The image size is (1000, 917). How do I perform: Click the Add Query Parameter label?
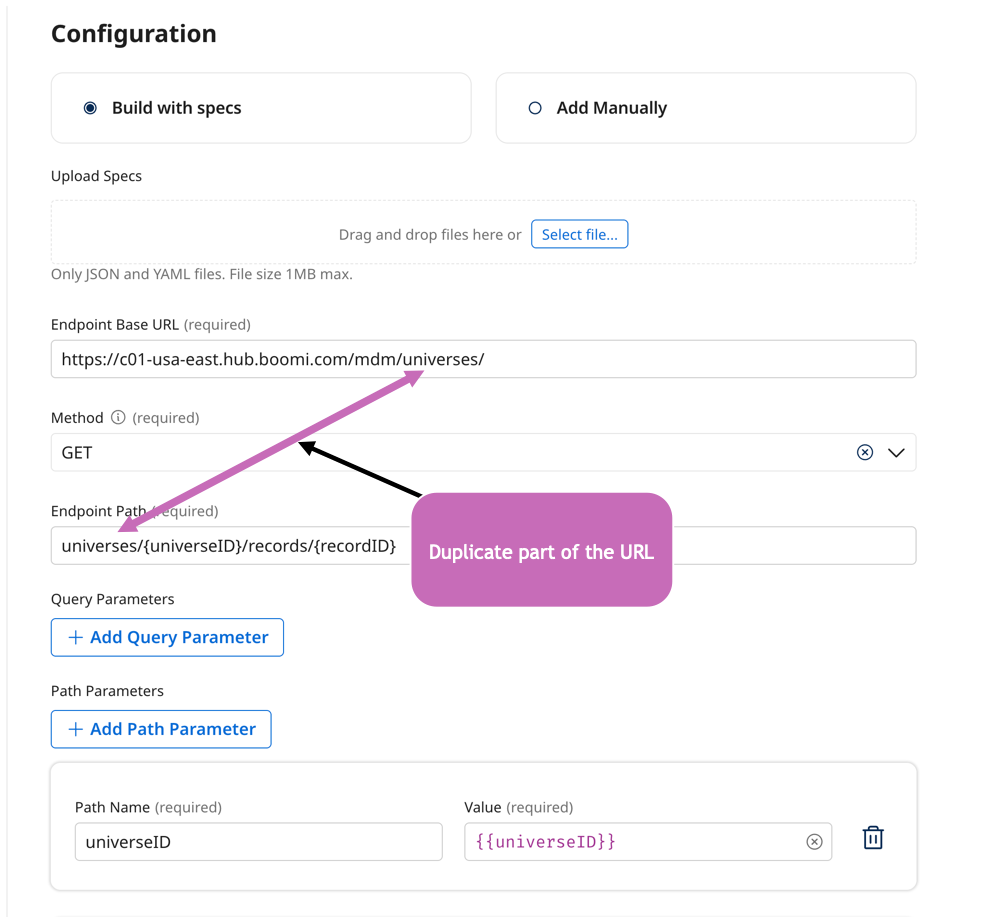tap(179, 637)
